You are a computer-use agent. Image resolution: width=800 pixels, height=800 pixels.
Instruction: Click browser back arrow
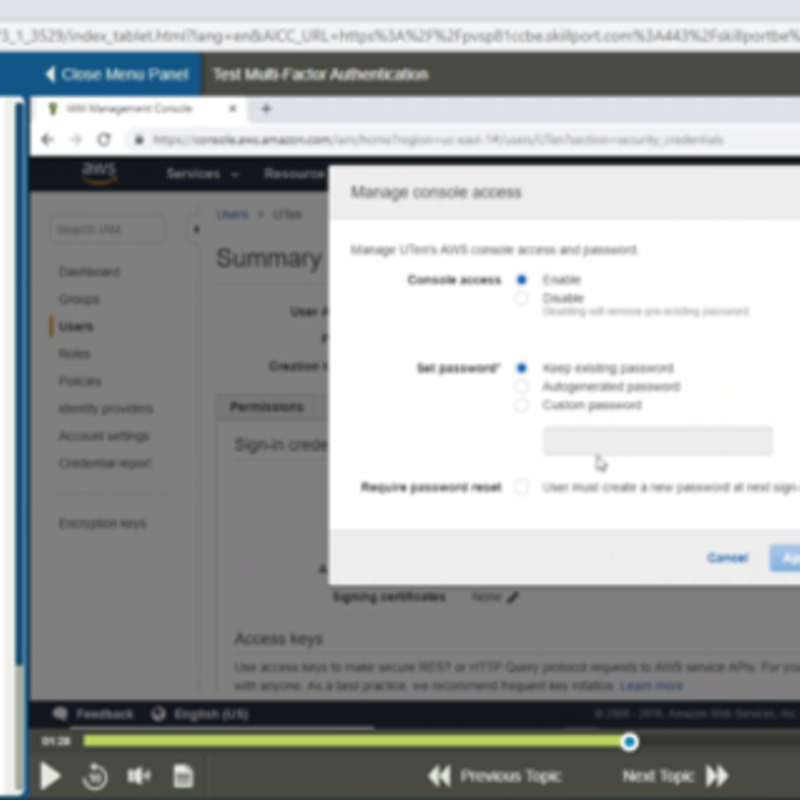47,139
